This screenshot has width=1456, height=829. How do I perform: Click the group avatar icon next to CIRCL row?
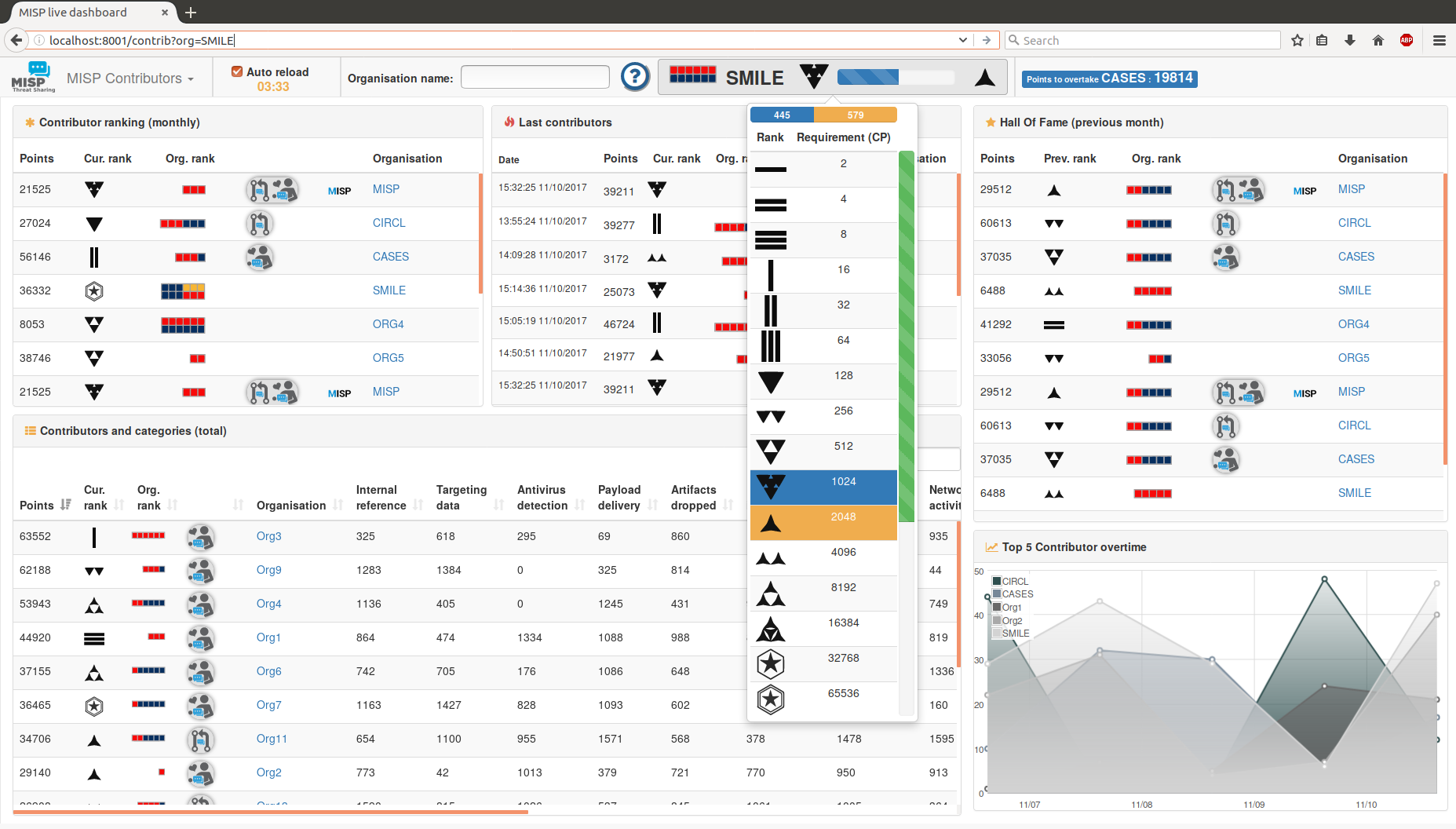pyautogui.click(x=260, y=224)
